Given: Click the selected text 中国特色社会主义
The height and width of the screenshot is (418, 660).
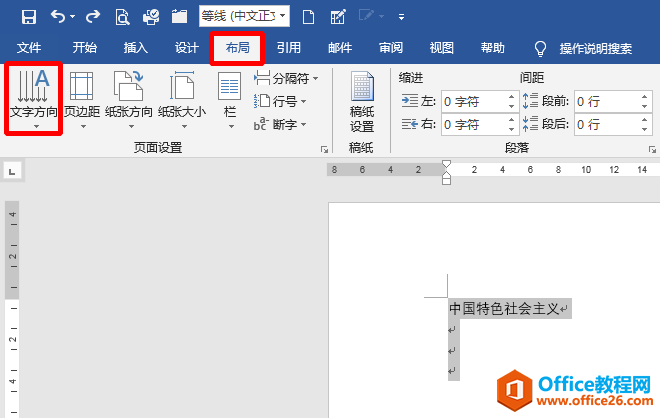Looking at the screenshot, I should click(504, 309).
